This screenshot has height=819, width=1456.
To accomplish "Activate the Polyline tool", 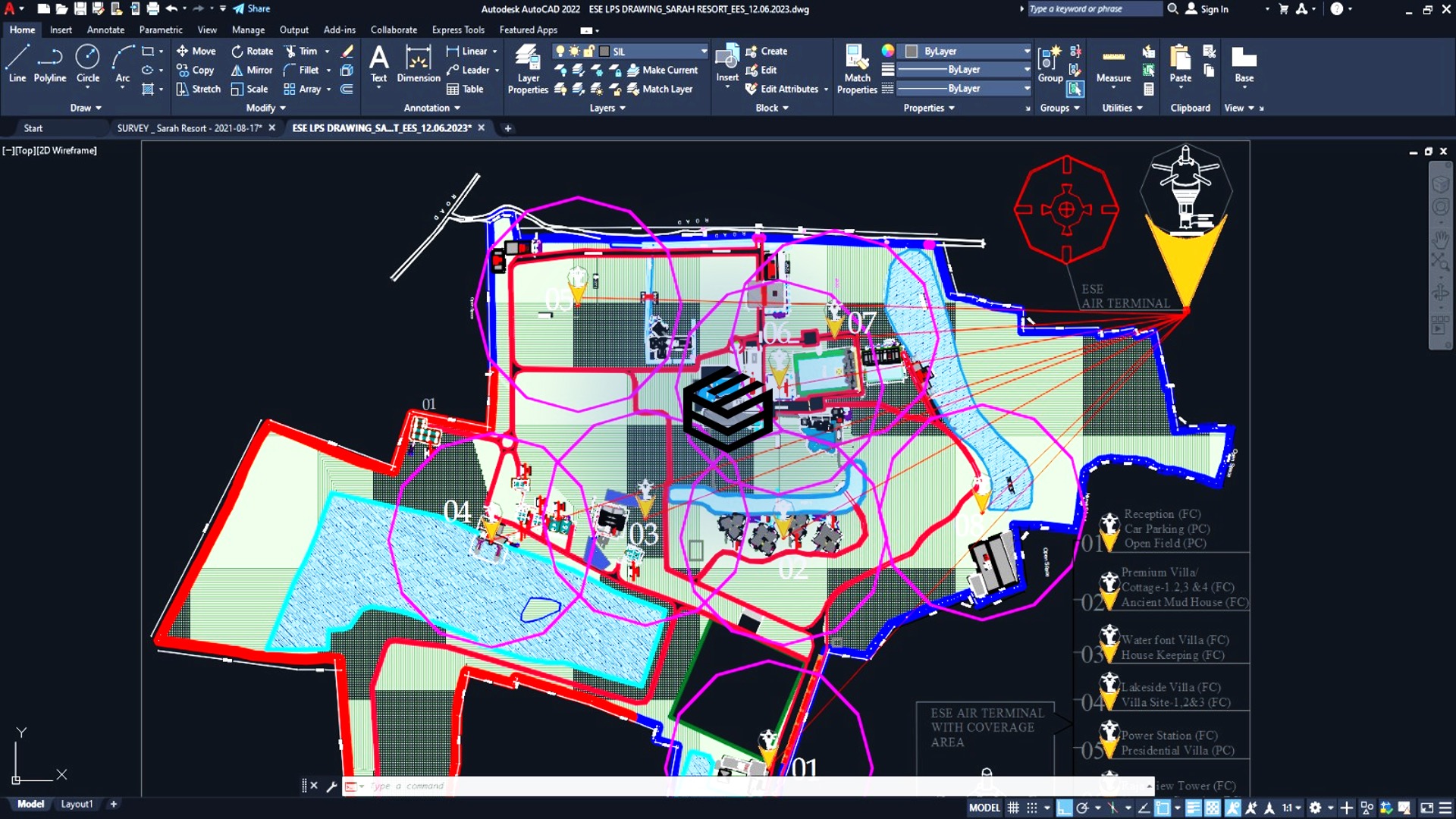I will coord(50,64).
